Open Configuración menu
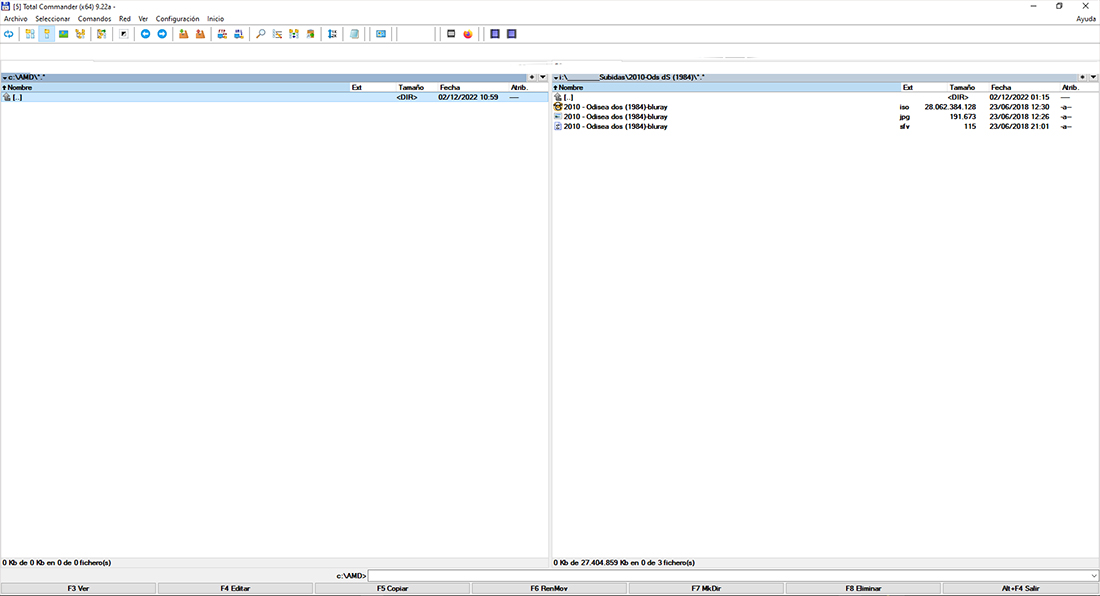The image size is (1100, 596). (177, 19)
